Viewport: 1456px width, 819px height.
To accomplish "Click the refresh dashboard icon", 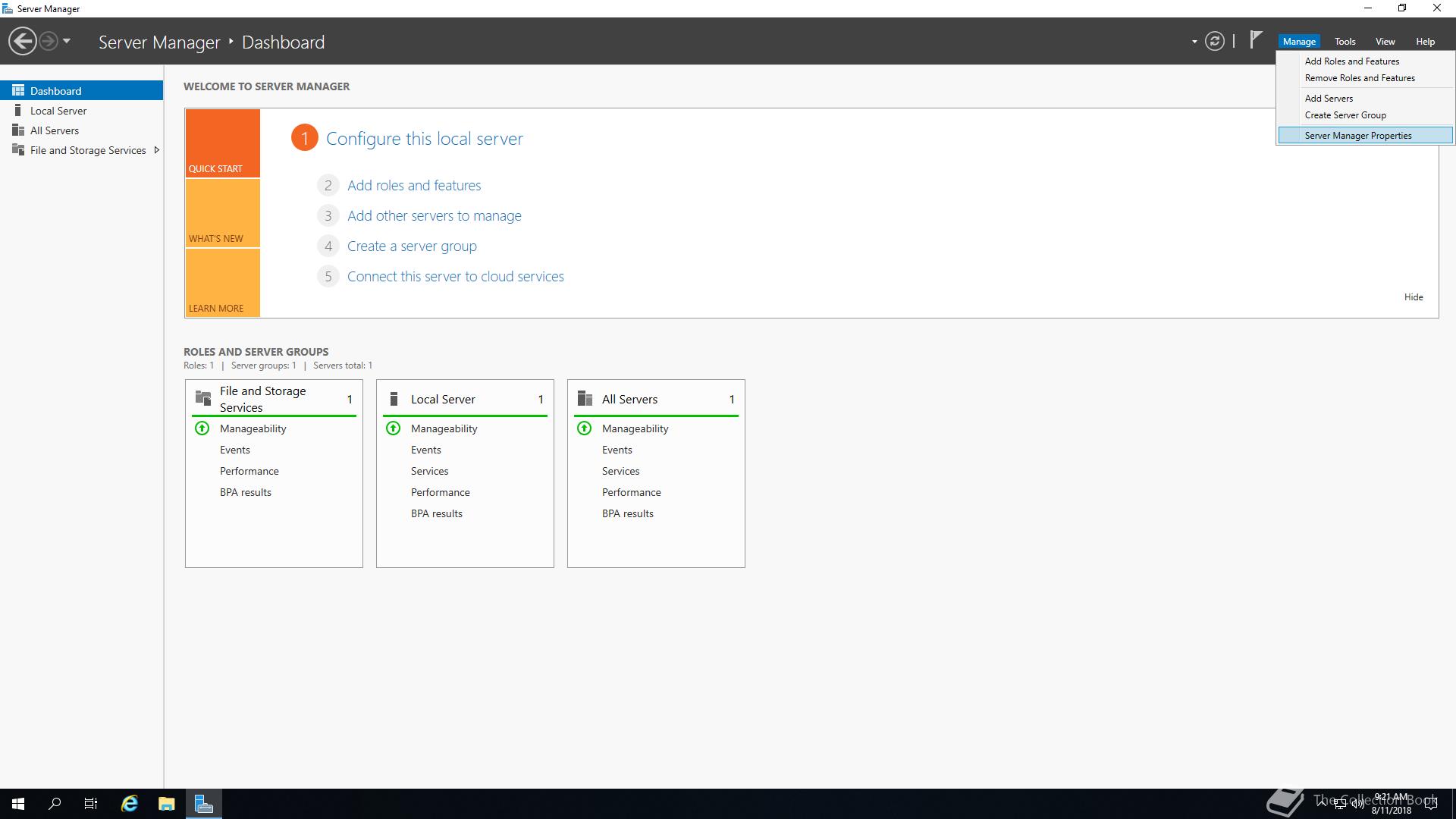I will point(1214,42).
